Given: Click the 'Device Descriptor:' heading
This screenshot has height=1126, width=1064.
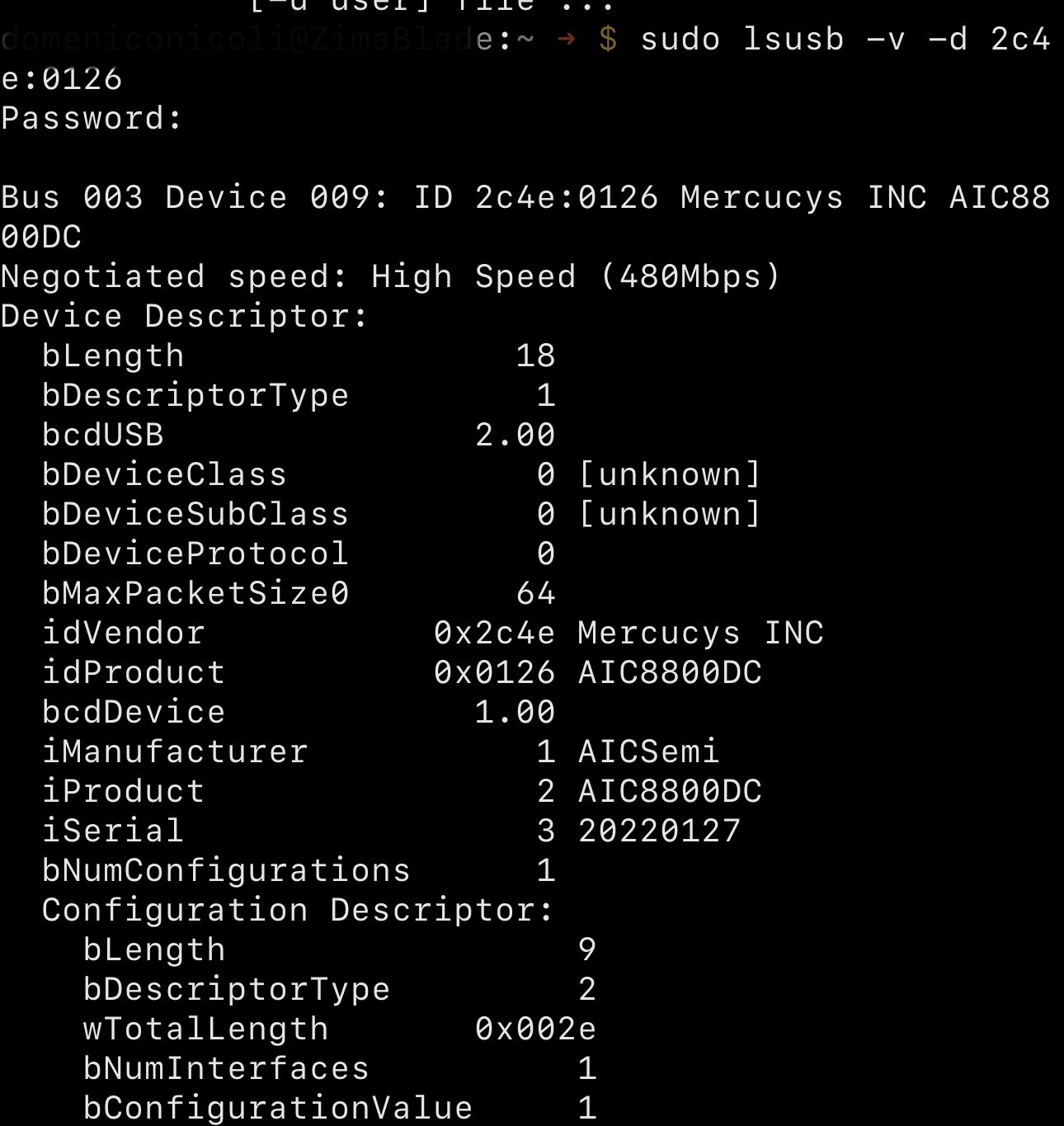Looking at the screenshot, I should [x=185, y=317].
